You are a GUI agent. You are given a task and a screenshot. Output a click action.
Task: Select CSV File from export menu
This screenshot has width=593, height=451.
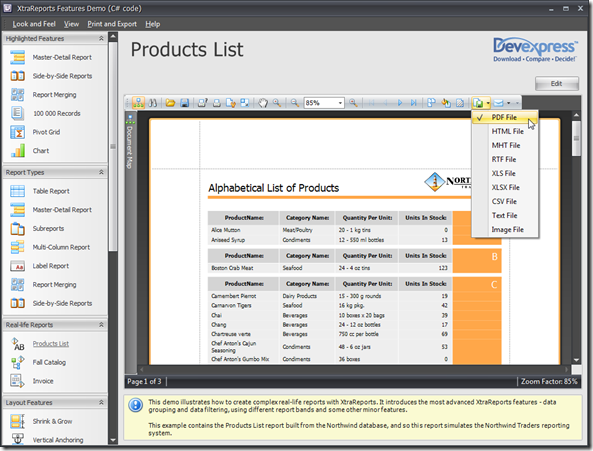point(505,201)
